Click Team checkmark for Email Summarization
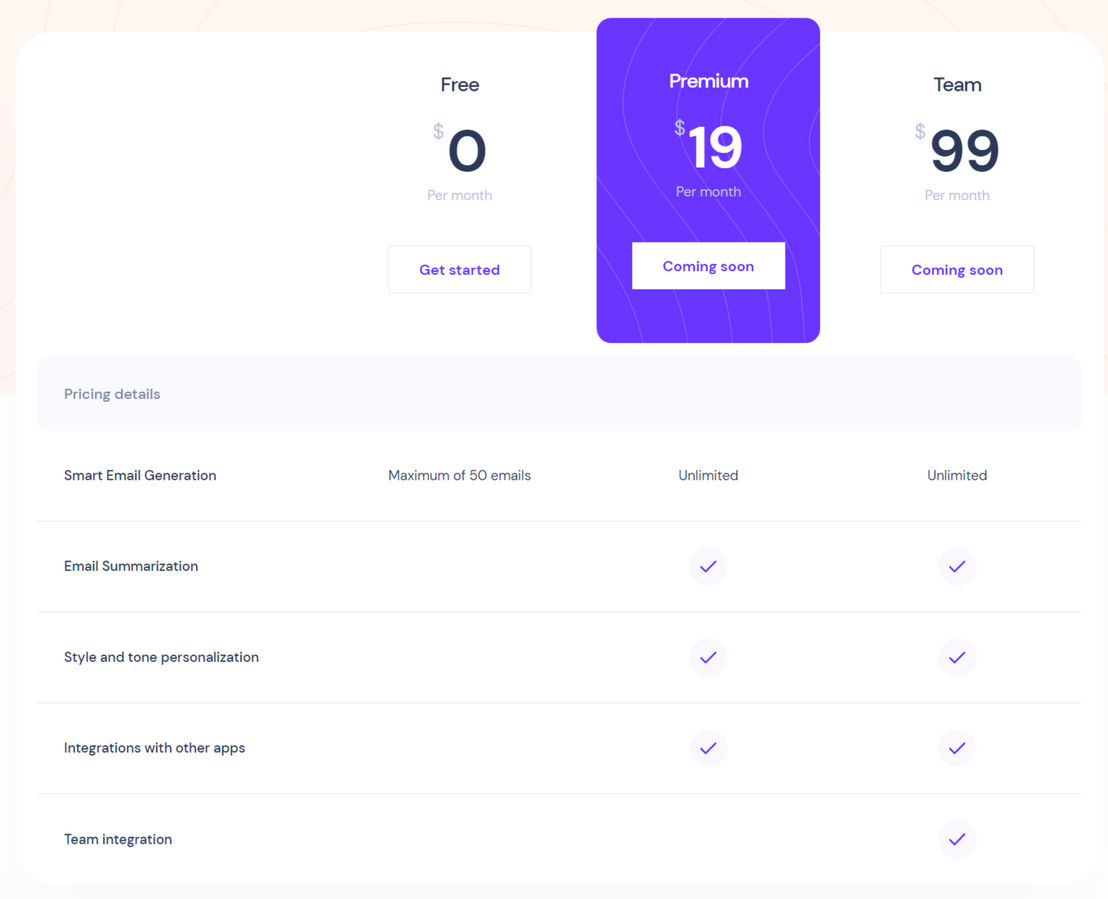The height and width of the screenshot is (899, 1108). pos(957,566)
